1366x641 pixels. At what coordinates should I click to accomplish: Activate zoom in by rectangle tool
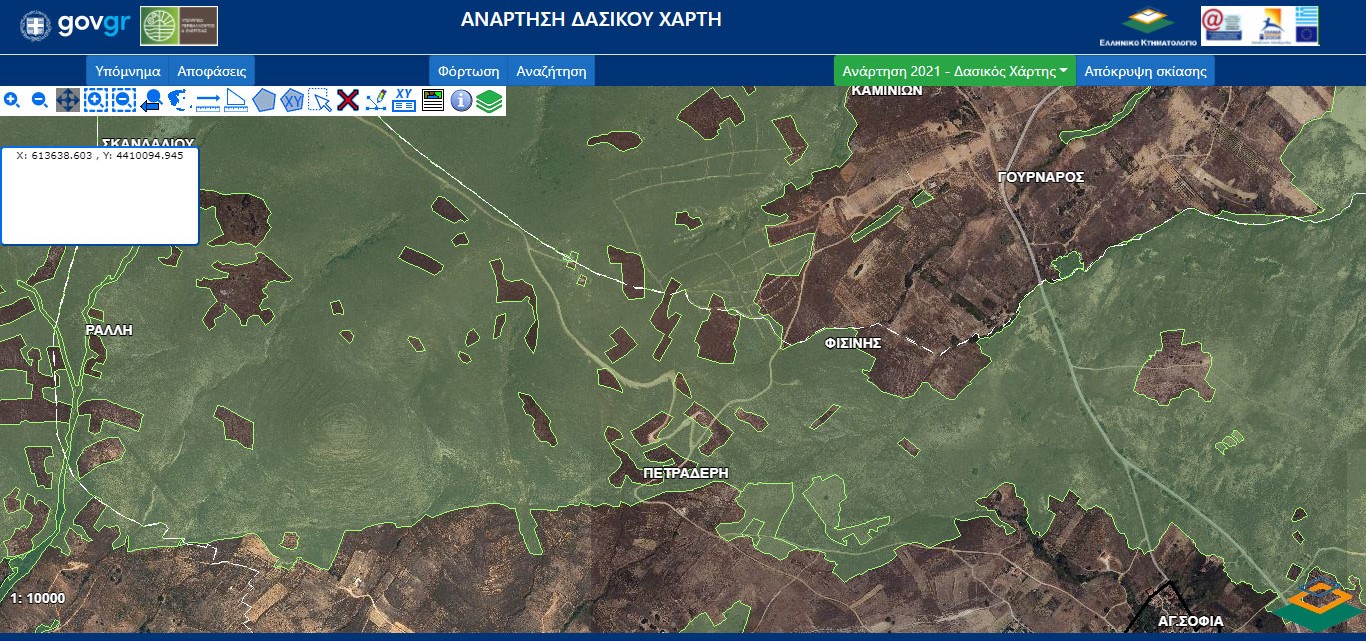coord(95,100)
